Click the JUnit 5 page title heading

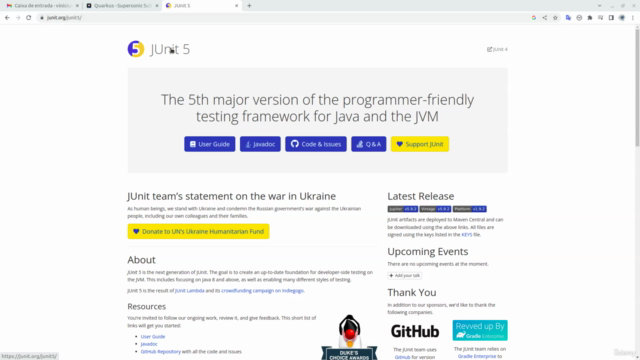coord(170,49)
